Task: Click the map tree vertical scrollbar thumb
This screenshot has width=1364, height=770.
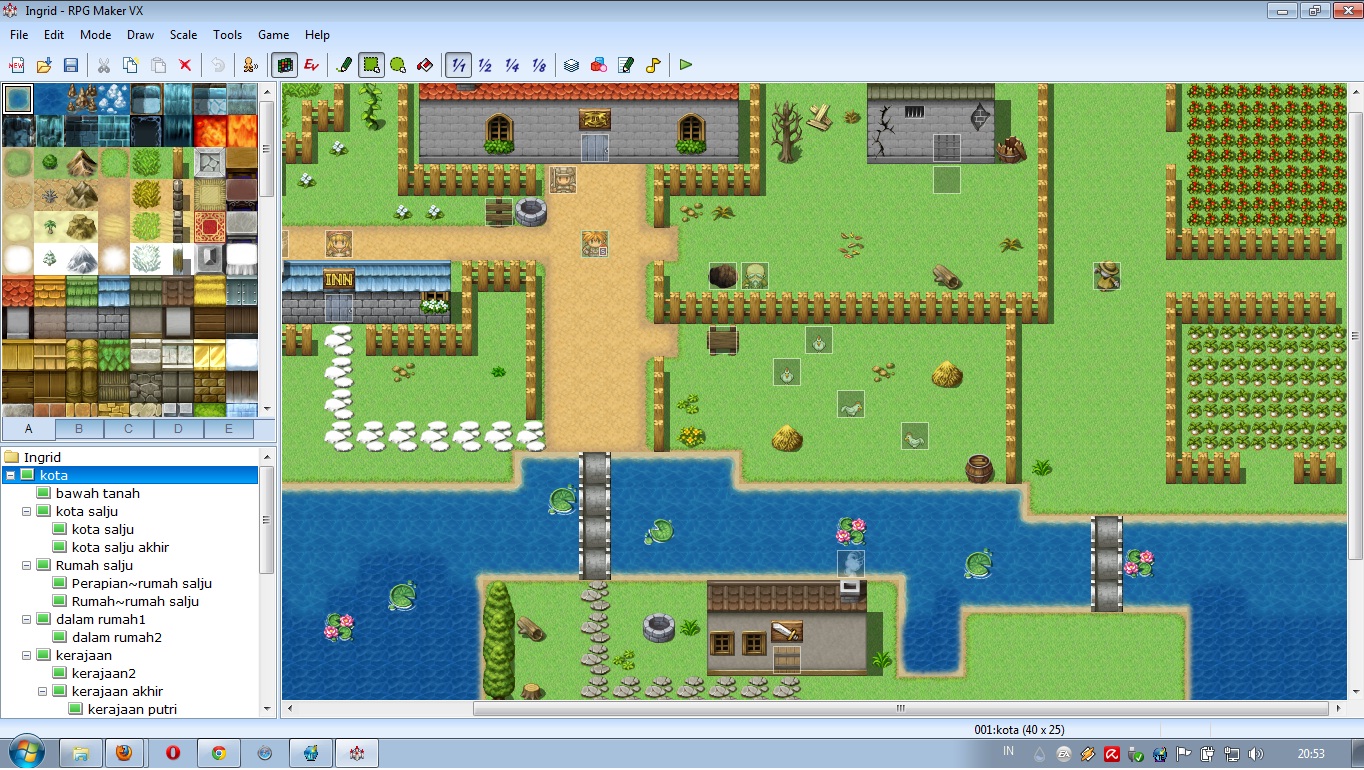Action: (267, 519)
